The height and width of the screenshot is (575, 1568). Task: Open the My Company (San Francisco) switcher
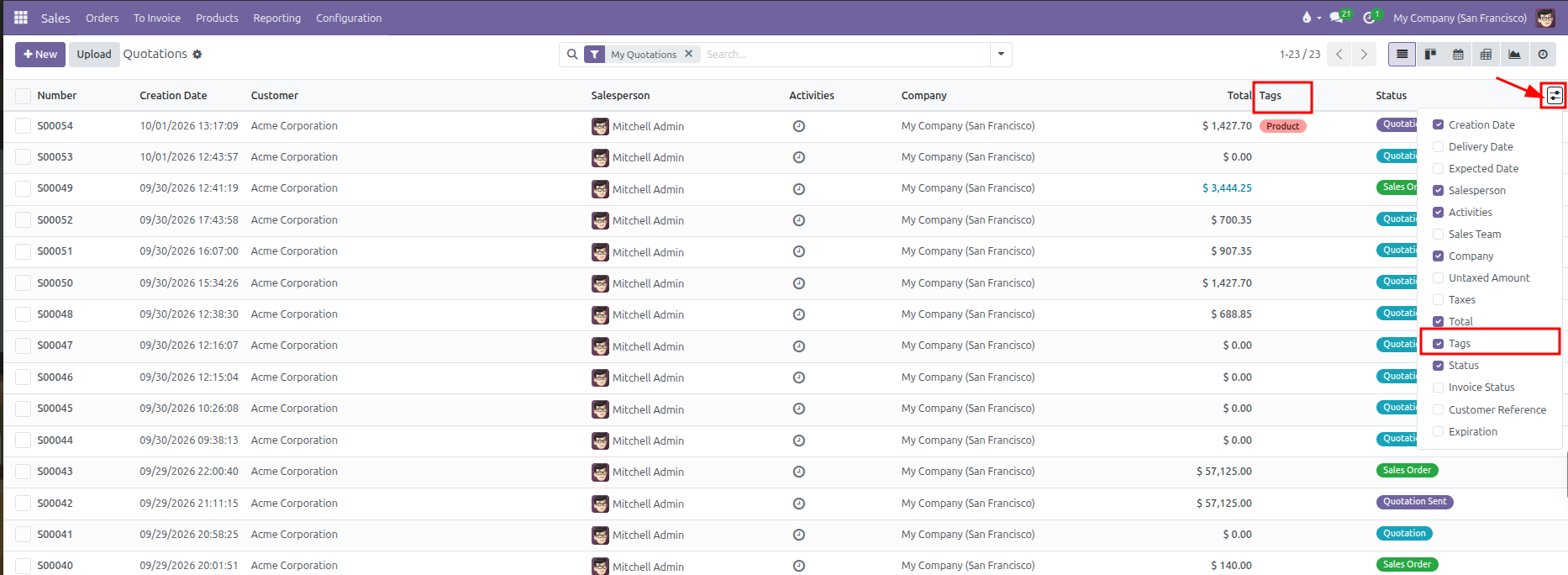1460,18
